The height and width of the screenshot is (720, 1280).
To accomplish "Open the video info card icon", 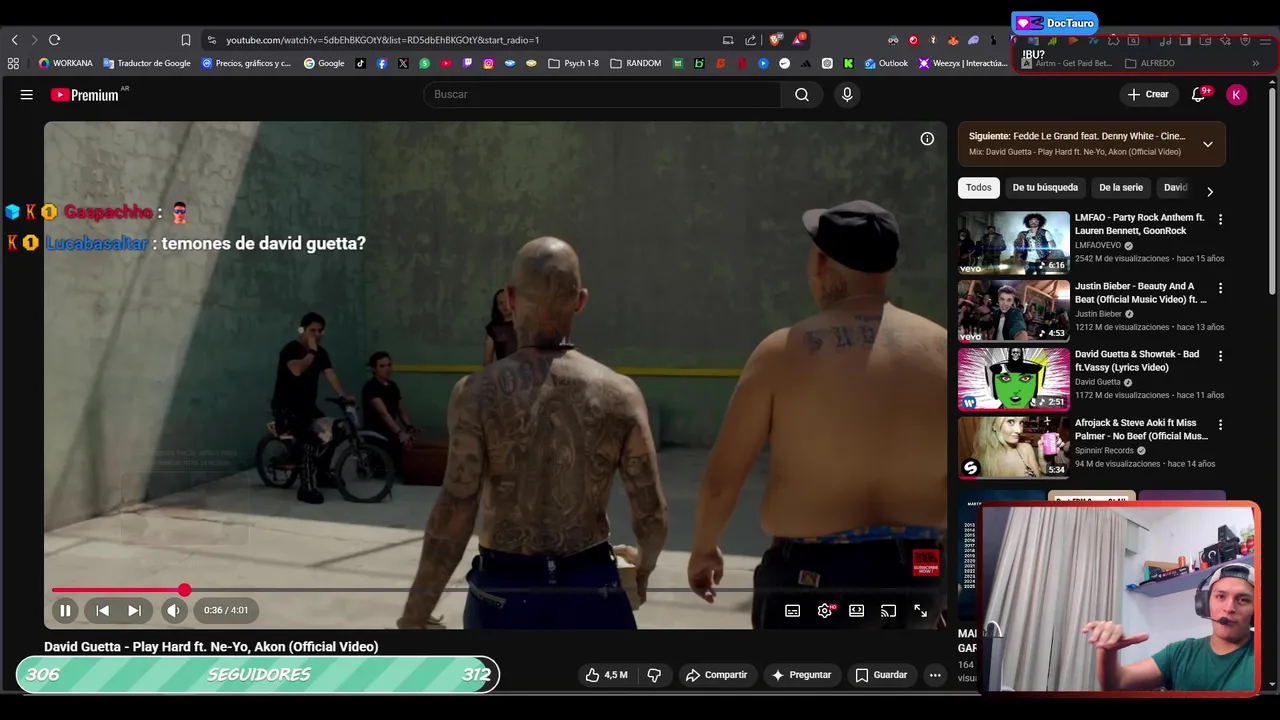I will (927, 139).
